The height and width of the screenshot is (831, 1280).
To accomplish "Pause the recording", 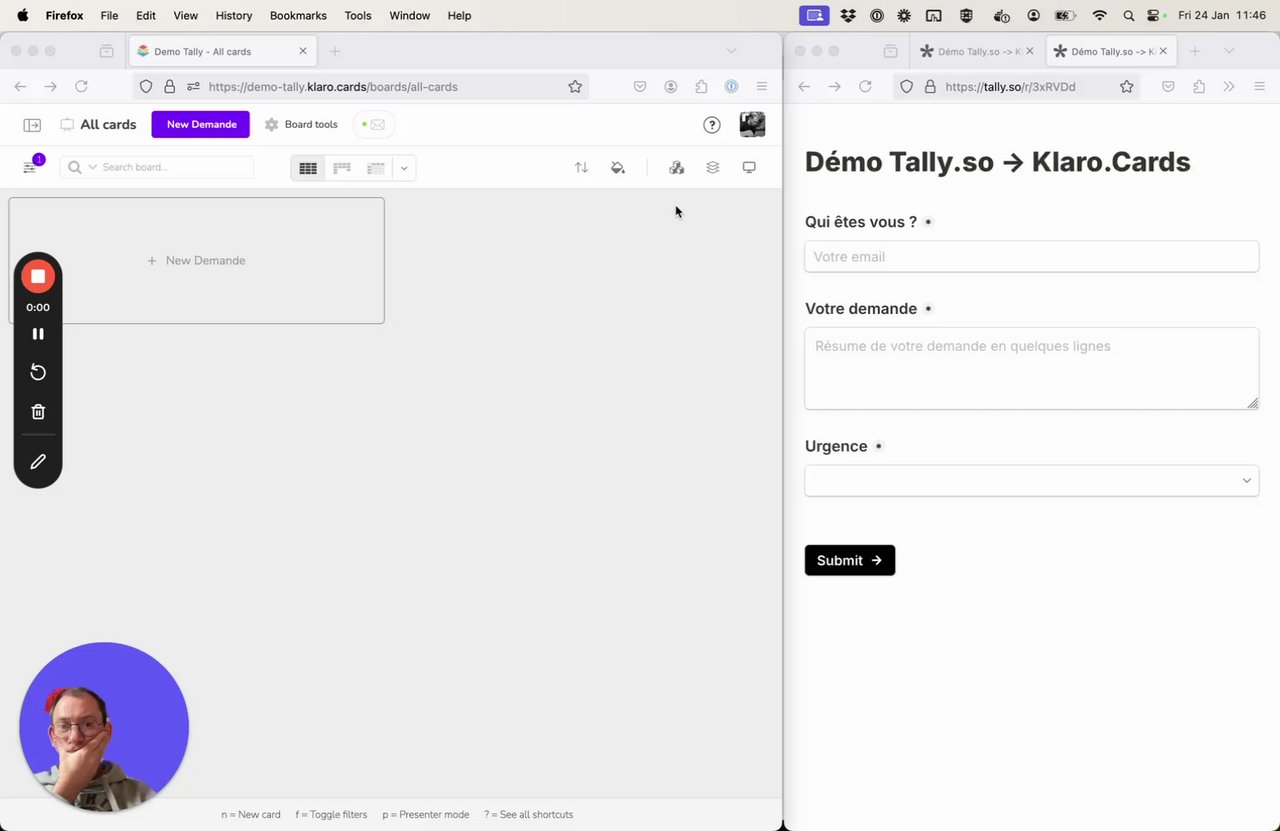I will point(38,334).
